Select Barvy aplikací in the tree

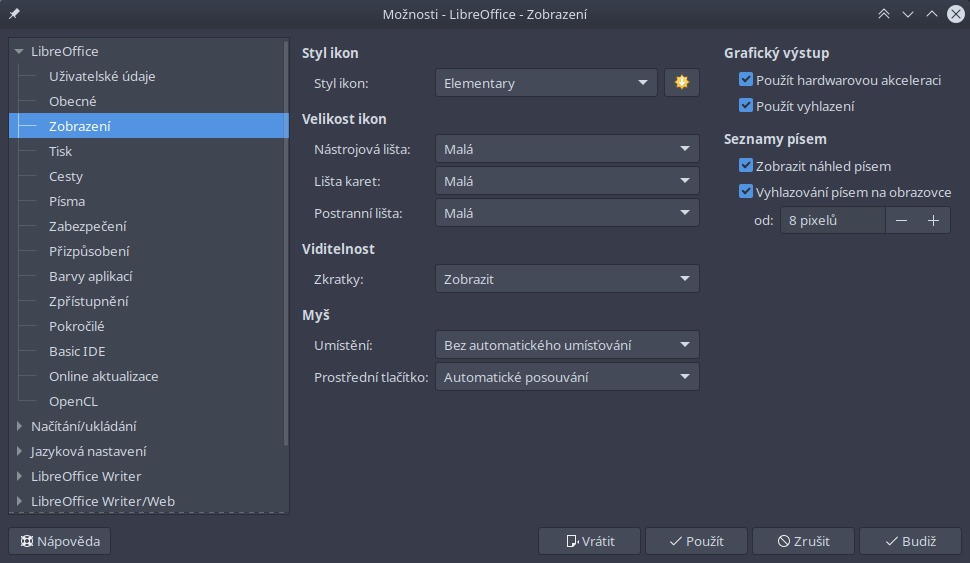pyautogui.click(x=90, y=276)
